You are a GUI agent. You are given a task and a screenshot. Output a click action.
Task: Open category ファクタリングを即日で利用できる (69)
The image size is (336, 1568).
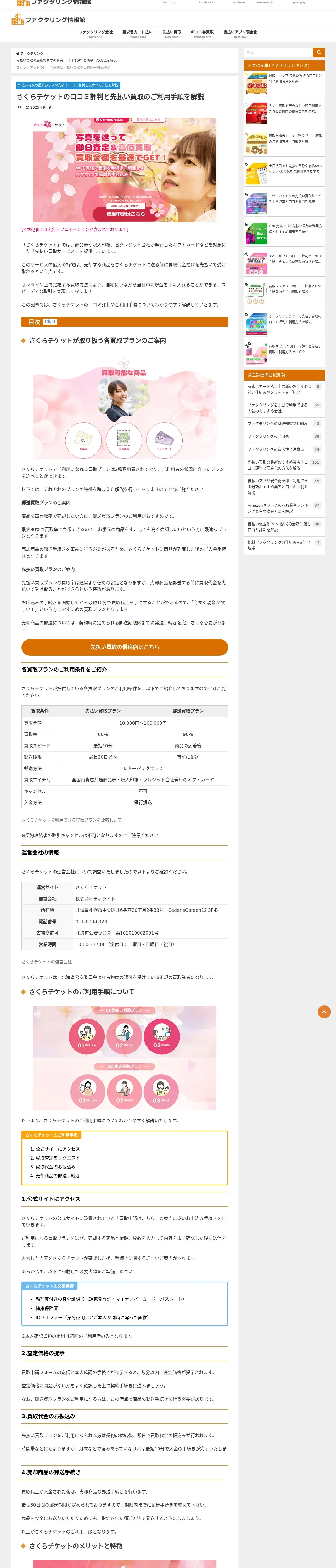(x=284, y=408)
